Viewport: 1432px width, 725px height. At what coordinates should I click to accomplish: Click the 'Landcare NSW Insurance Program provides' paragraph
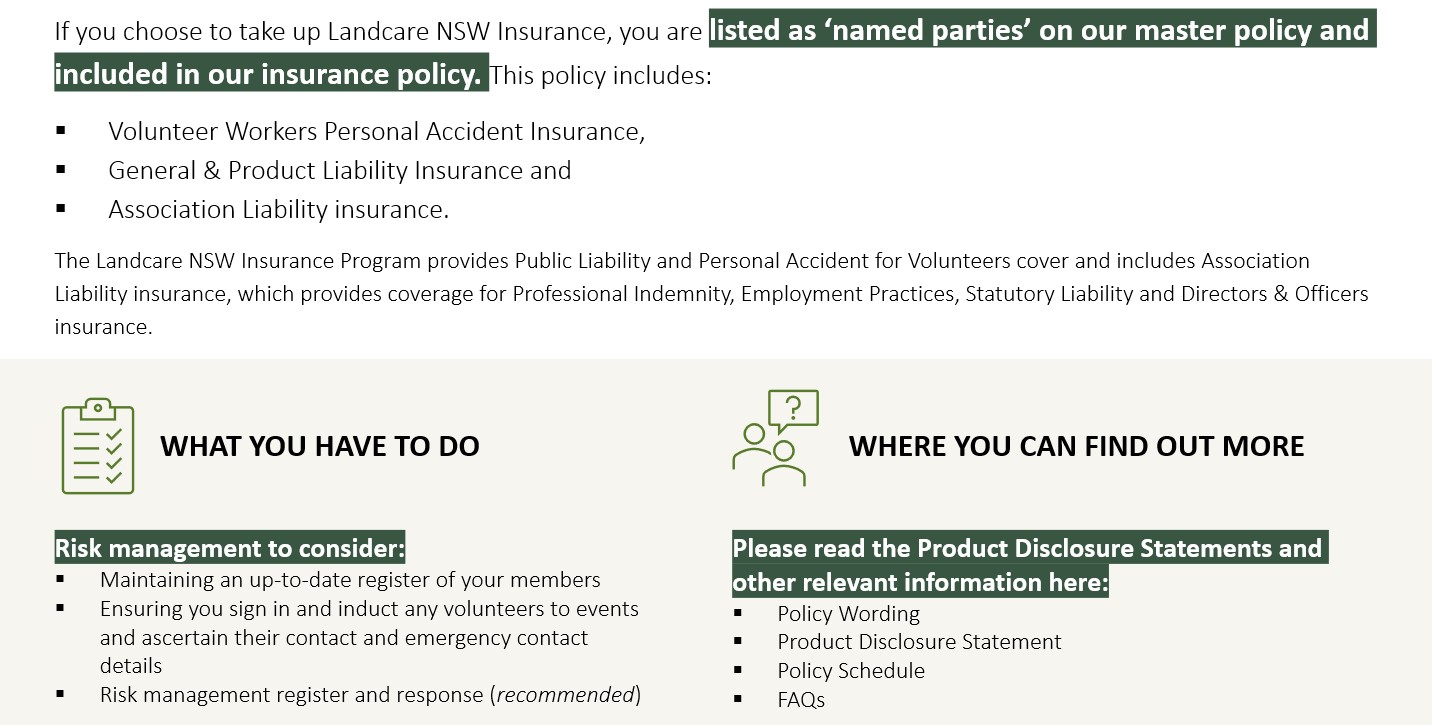(x=712, y=294)
